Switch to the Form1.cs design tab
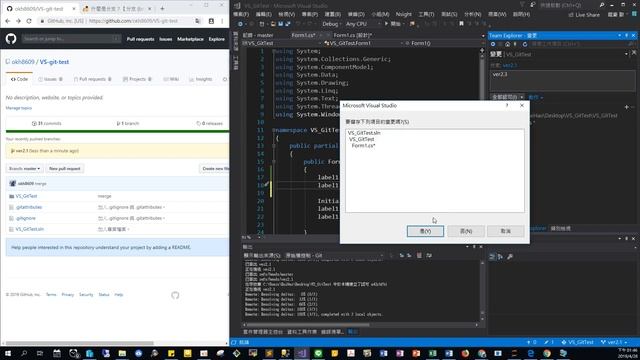640x360 pixels. (352, 35)
